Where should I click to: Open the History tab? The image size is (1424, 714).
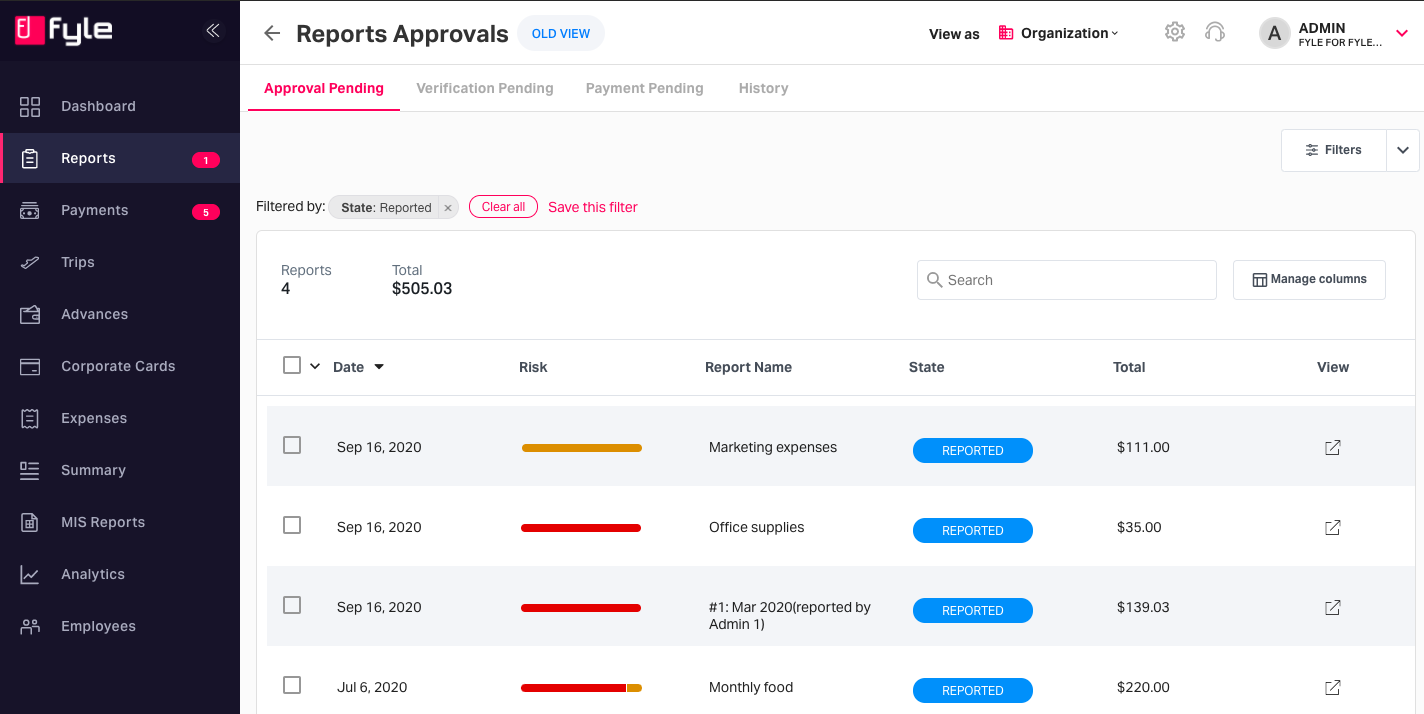click(763, 88)
